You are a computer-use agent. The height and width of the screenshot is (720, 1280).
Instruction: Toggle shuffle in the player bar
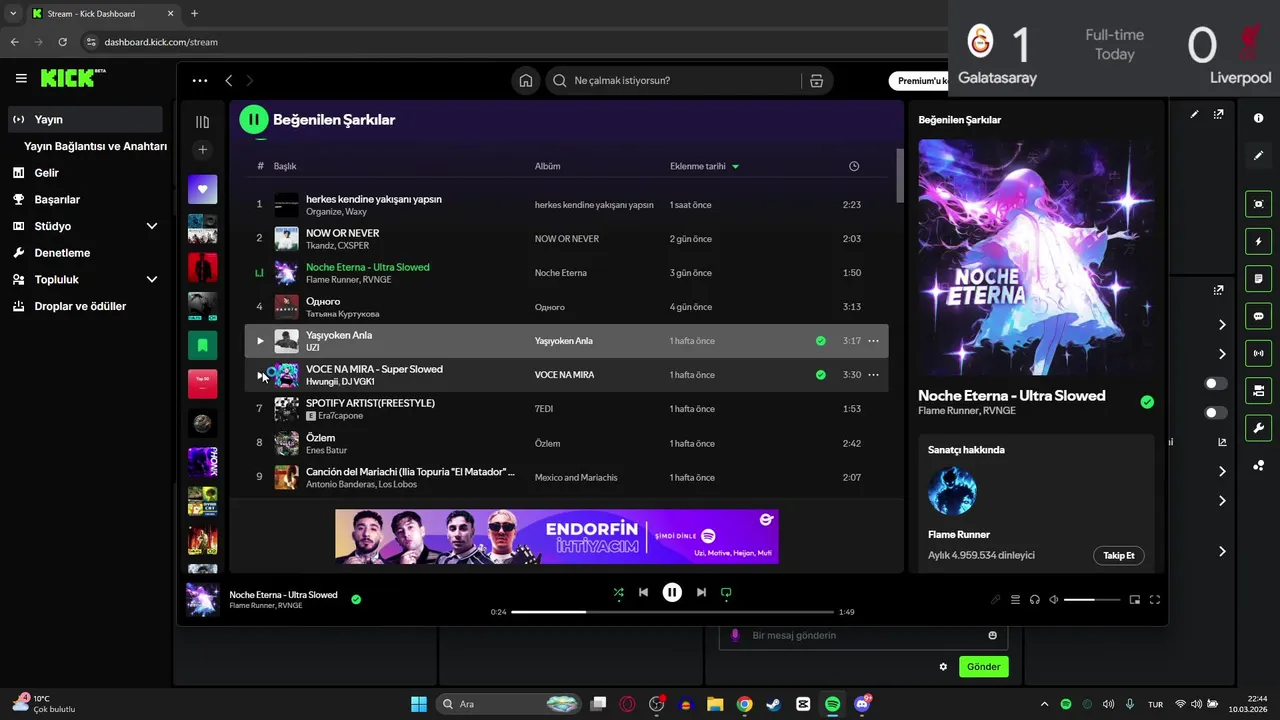coord(619,592)
